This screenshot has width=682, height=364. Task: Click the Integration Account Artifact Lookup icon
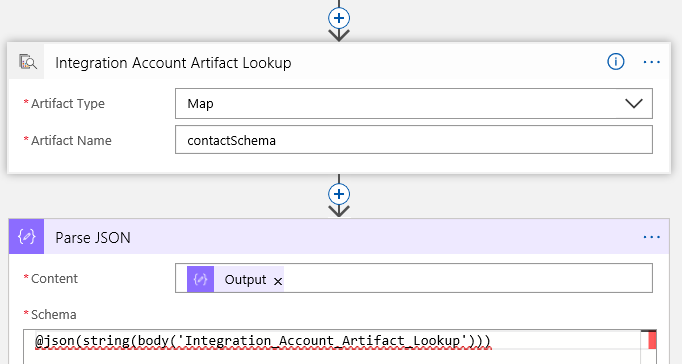tap(27, 62)
